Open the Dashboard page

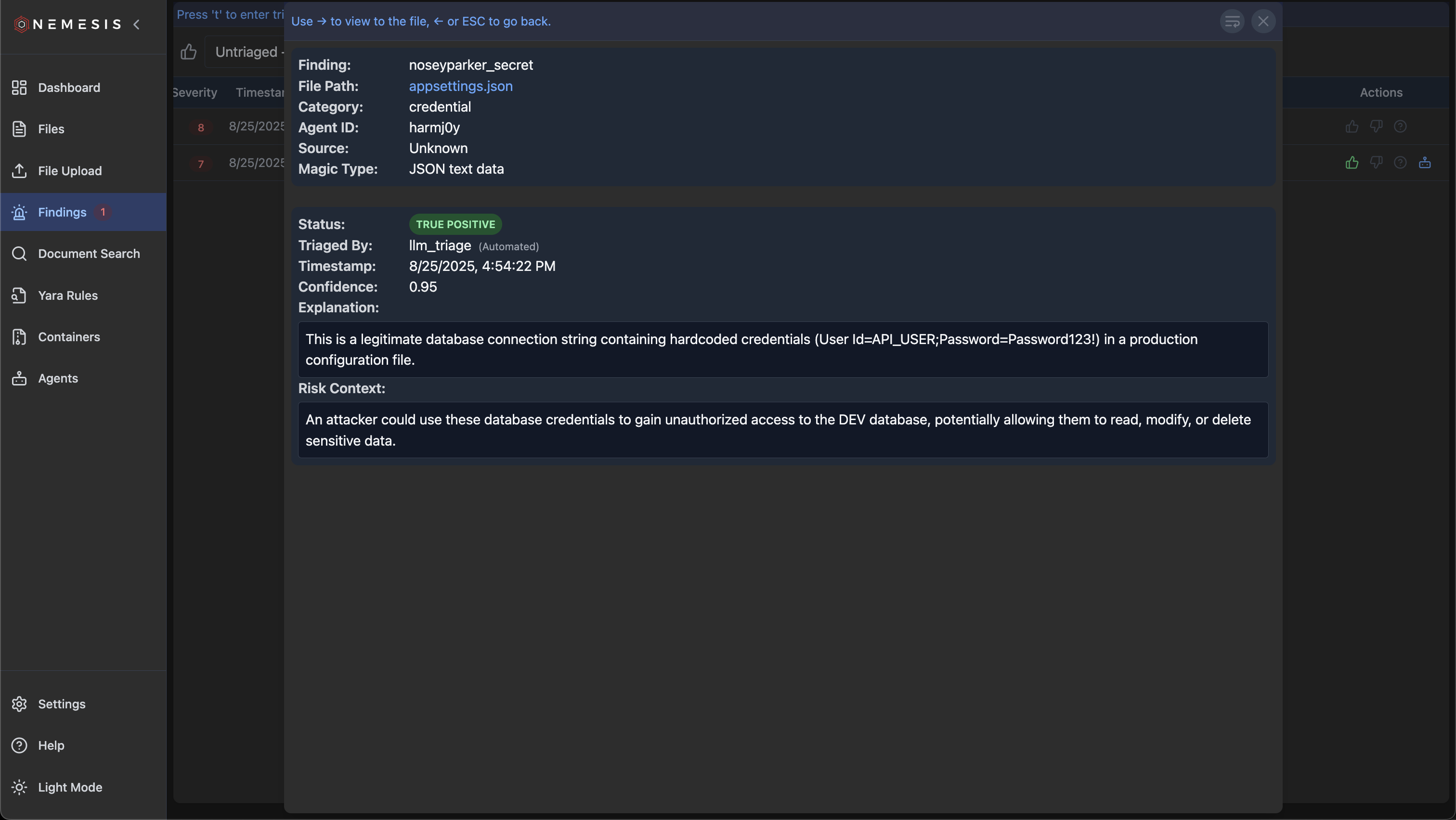(x=69, y=88)
